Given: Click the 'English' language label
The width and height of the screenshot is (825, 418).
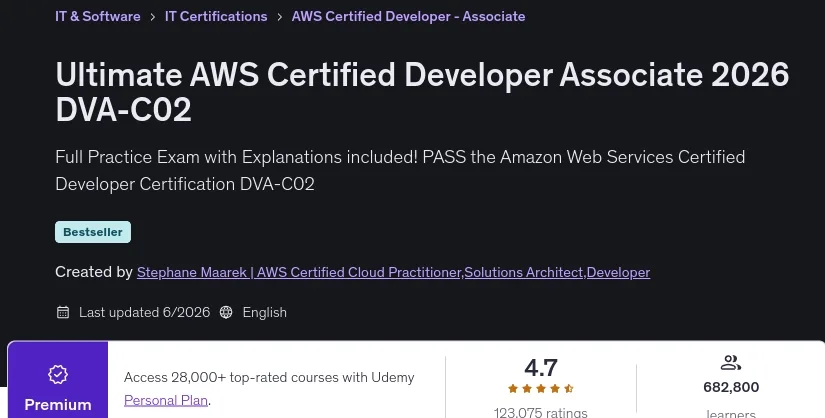Looking at the screenshot, I should point(265,312).
